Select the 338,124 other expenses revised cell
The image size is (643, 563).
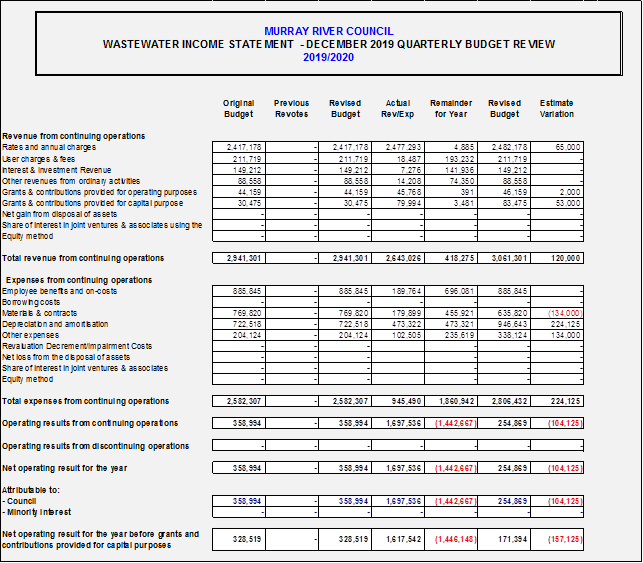pyautogui.click(x=504, y=335)
